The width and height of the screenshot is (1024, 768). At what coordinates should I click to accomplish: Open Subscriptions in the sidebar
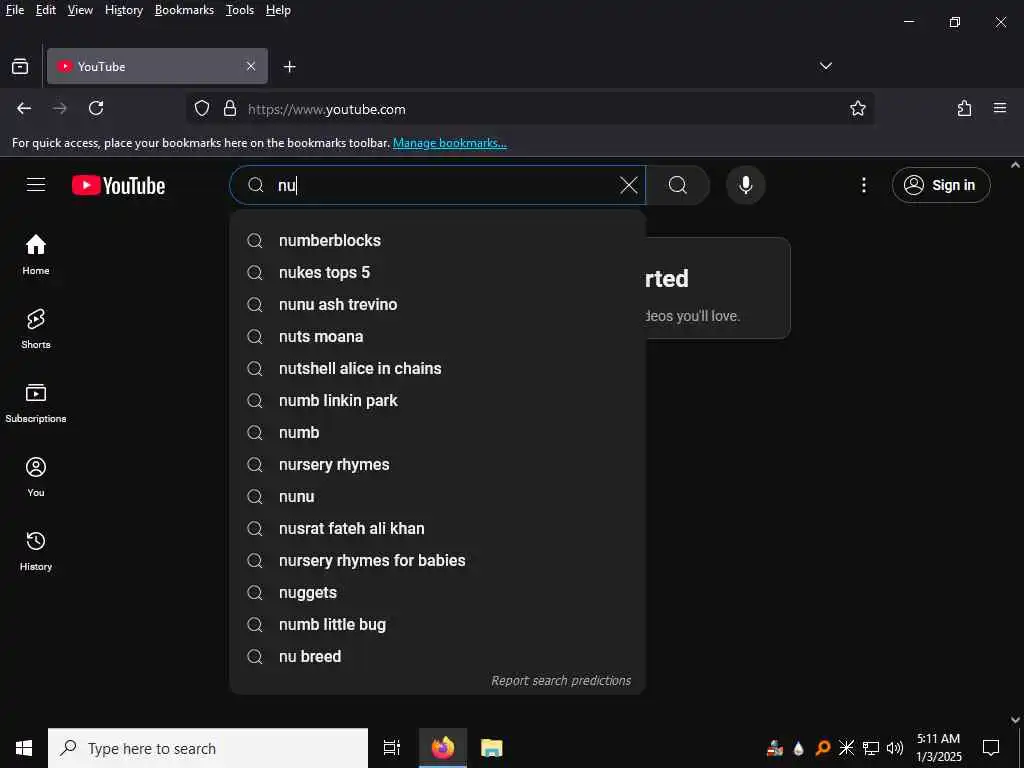point(36,403)
